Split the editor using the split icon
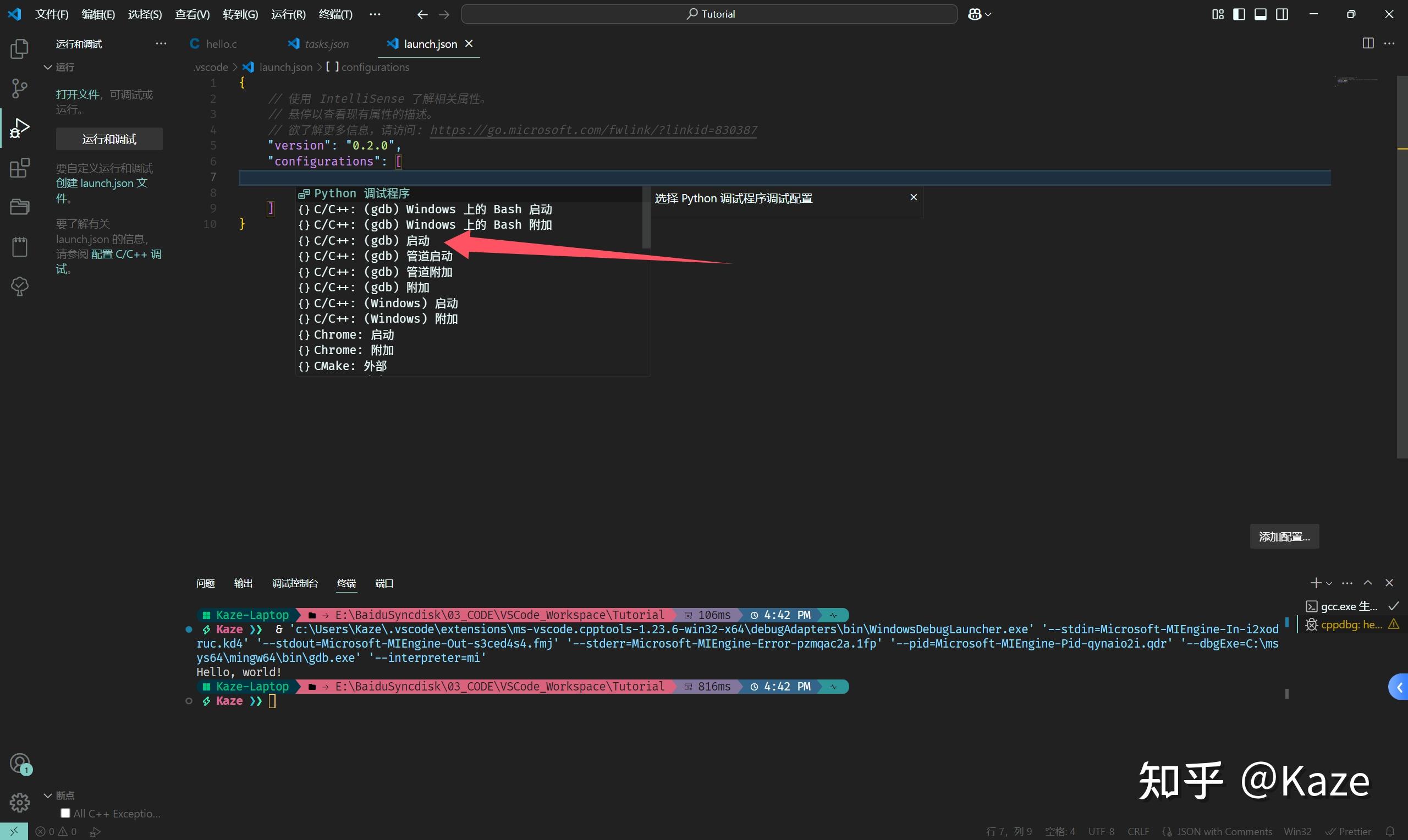This screenshot has width=1408, height=840. (1369, 43)
